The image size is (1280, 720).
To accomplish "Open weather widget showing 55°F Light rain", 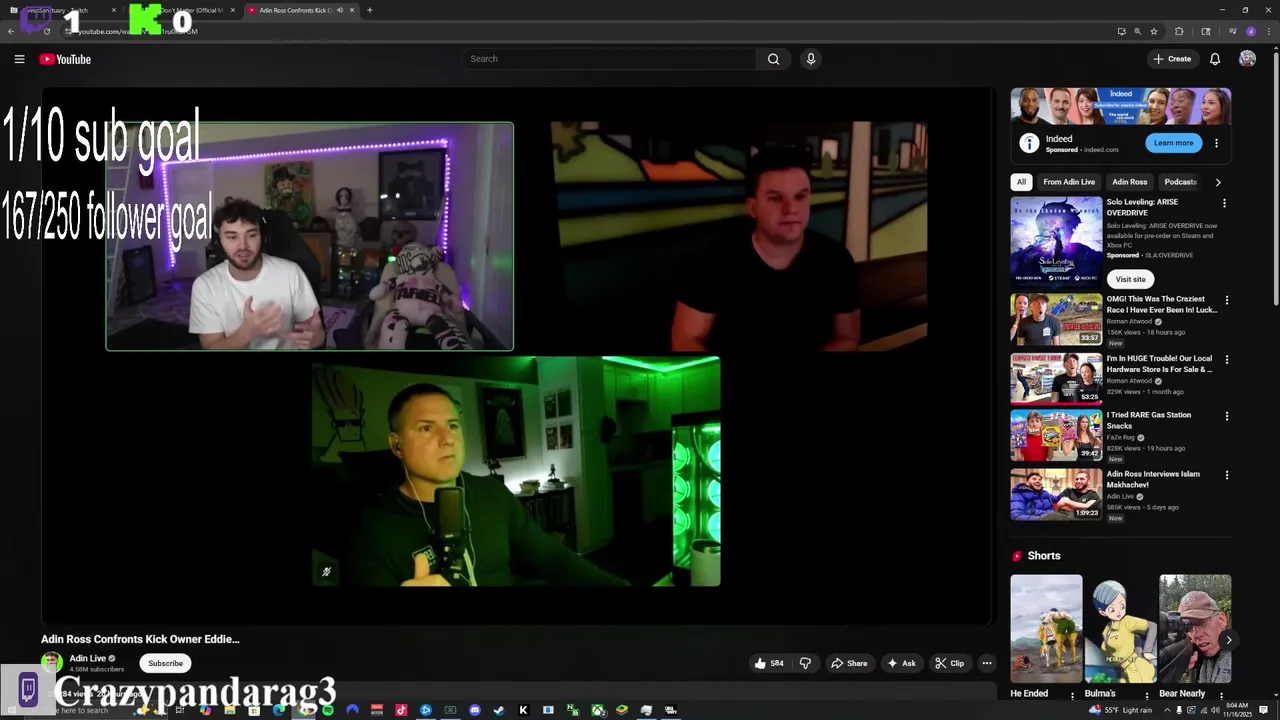I will (1120, 710).
